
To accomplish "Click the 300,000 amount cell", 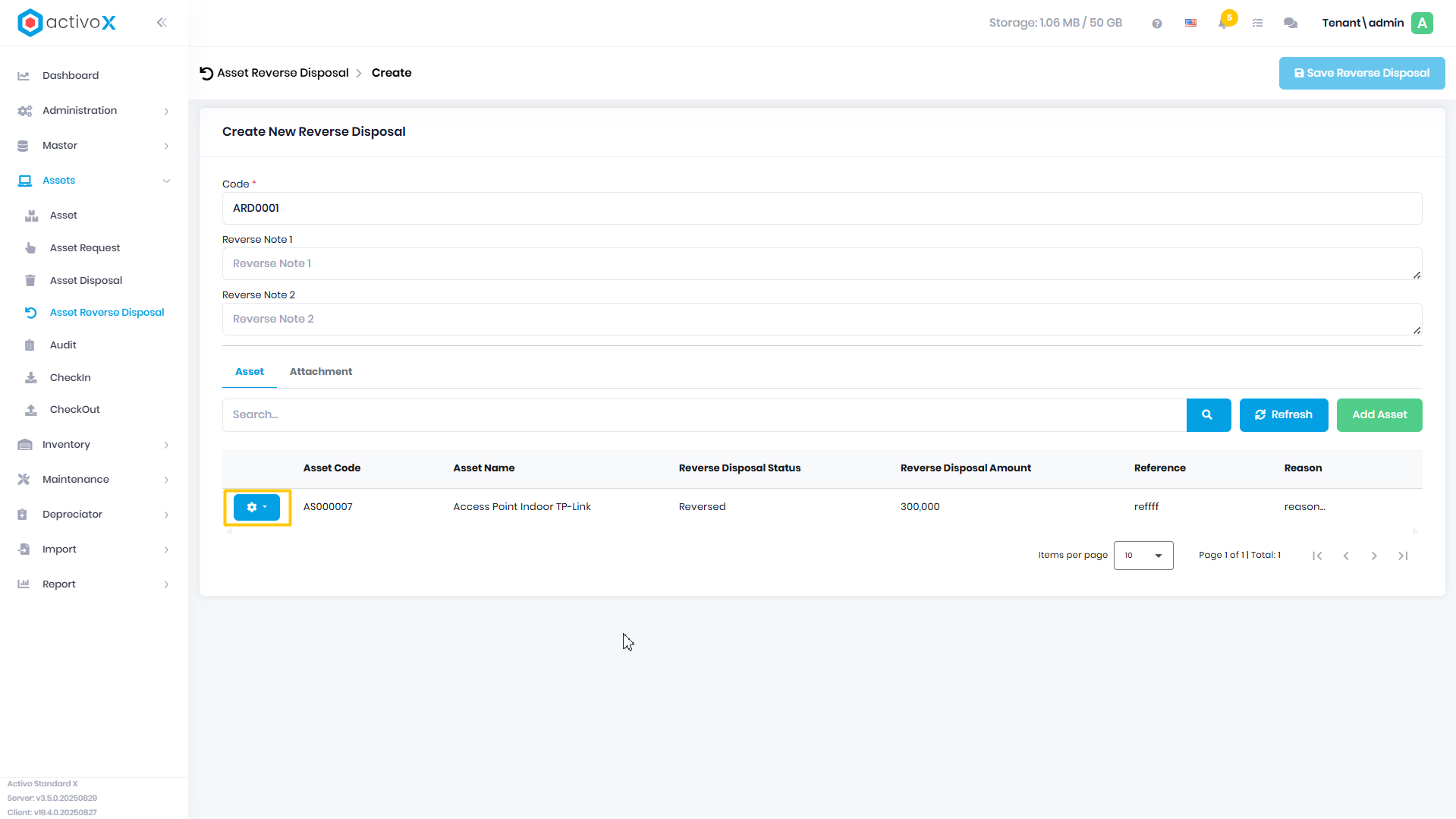I will click(920, 507).
